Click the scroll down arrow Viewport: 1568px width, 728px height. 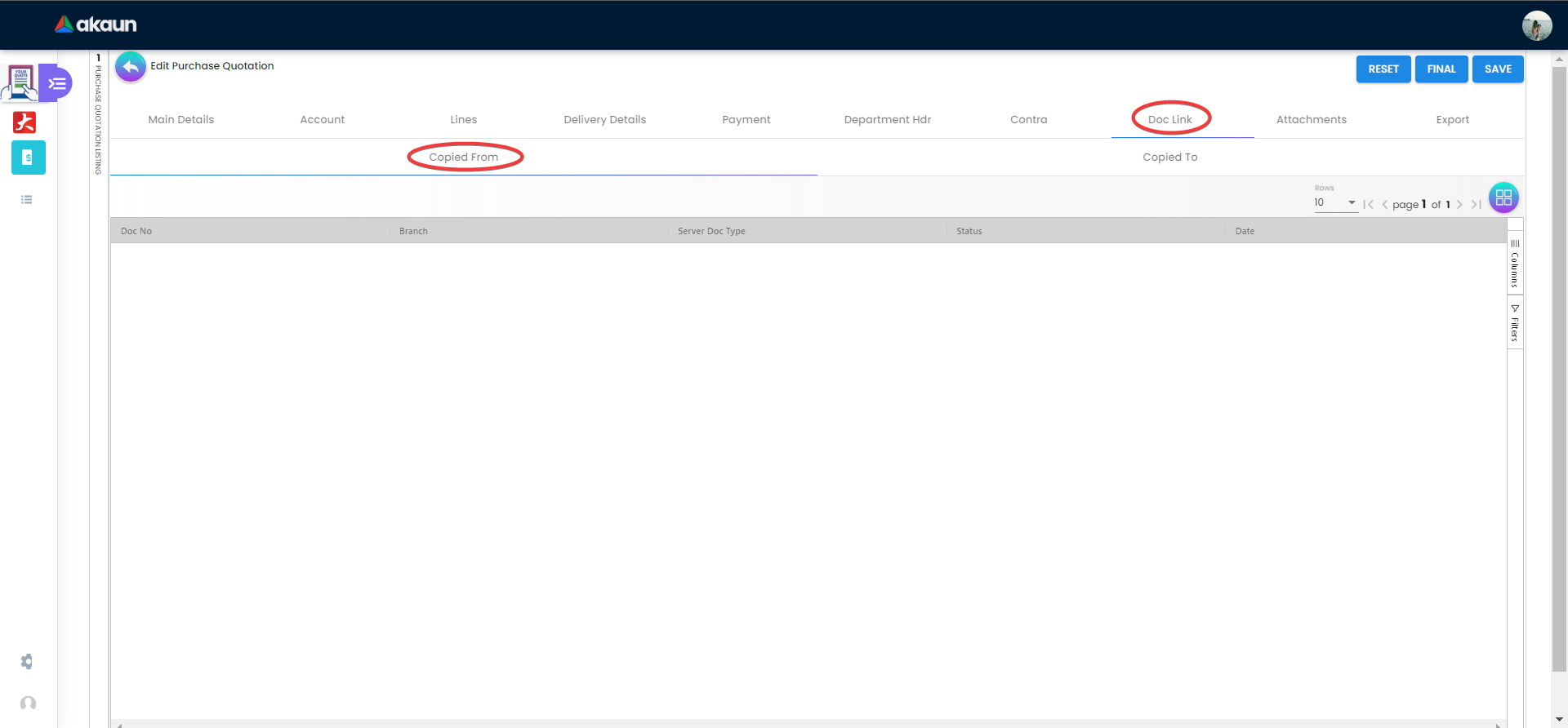point(1559,719)
